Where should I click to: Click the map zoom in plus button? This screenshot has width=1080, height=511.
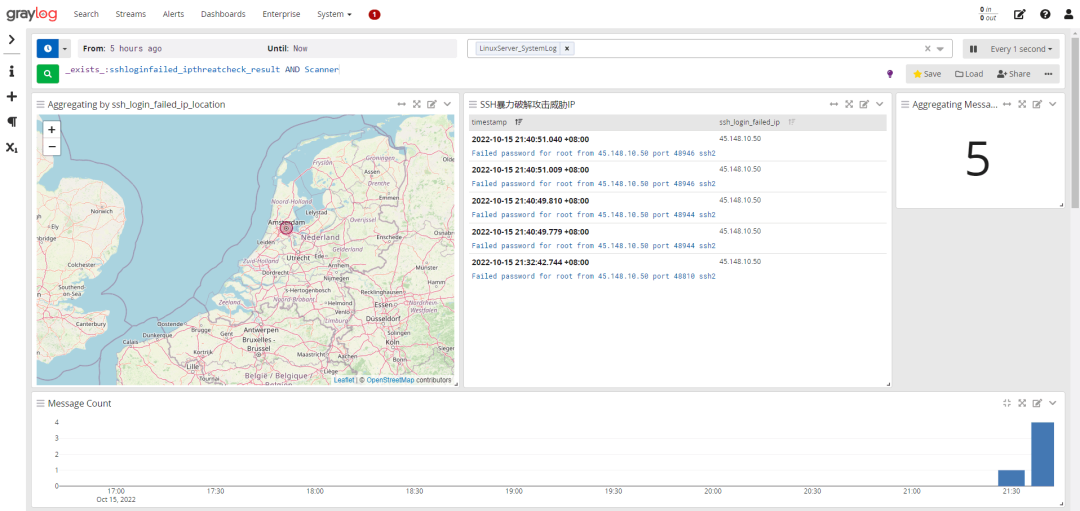pyautogui.click(x=51, y=129)
